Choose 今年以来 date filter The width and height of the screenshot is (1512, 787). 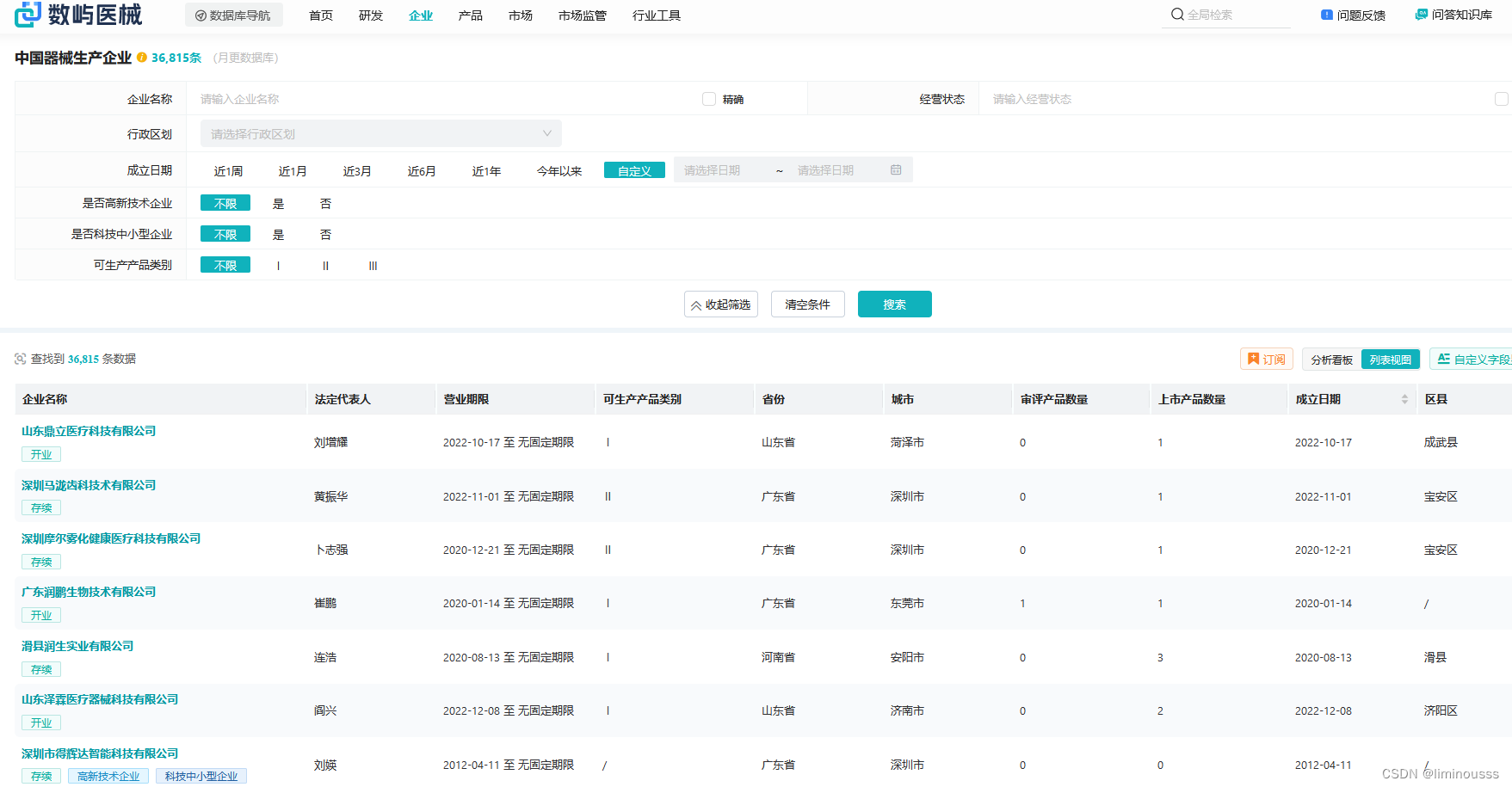[559, 171]
